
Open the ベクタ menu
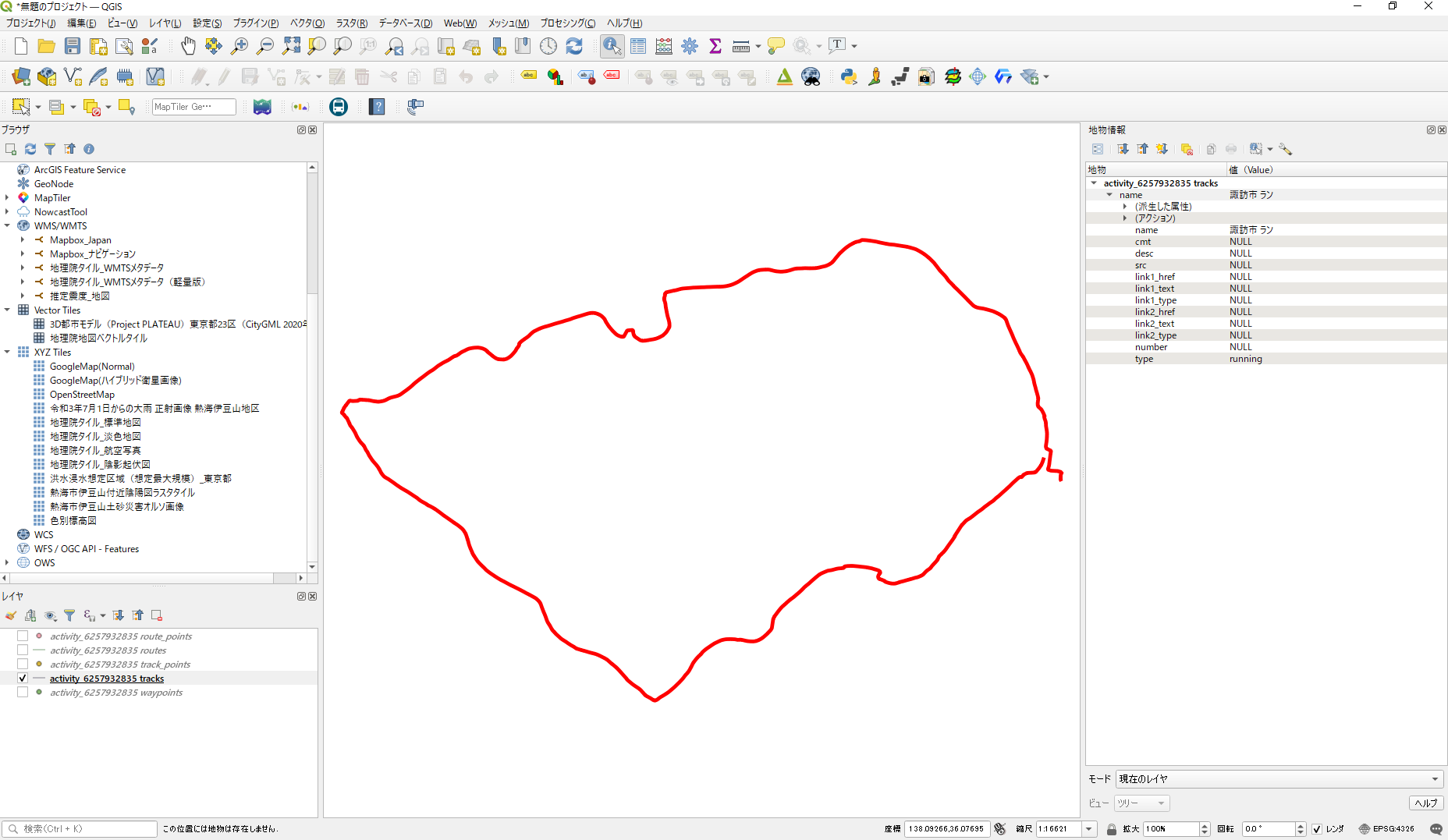[x=307, y=23]
